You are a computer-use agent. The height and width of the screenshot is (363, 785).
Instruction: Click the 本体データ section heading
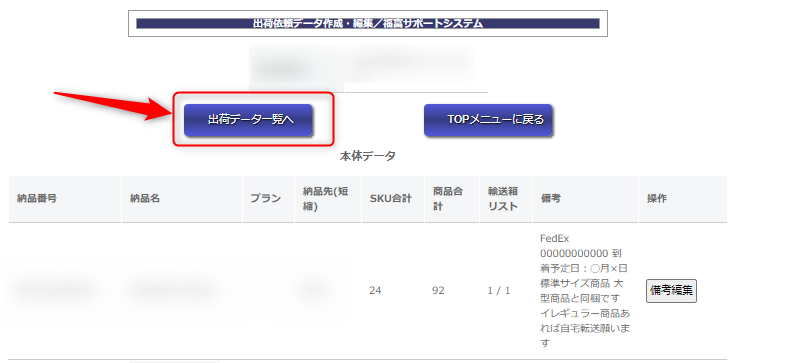pyautogui.click(x=368, y=156)
